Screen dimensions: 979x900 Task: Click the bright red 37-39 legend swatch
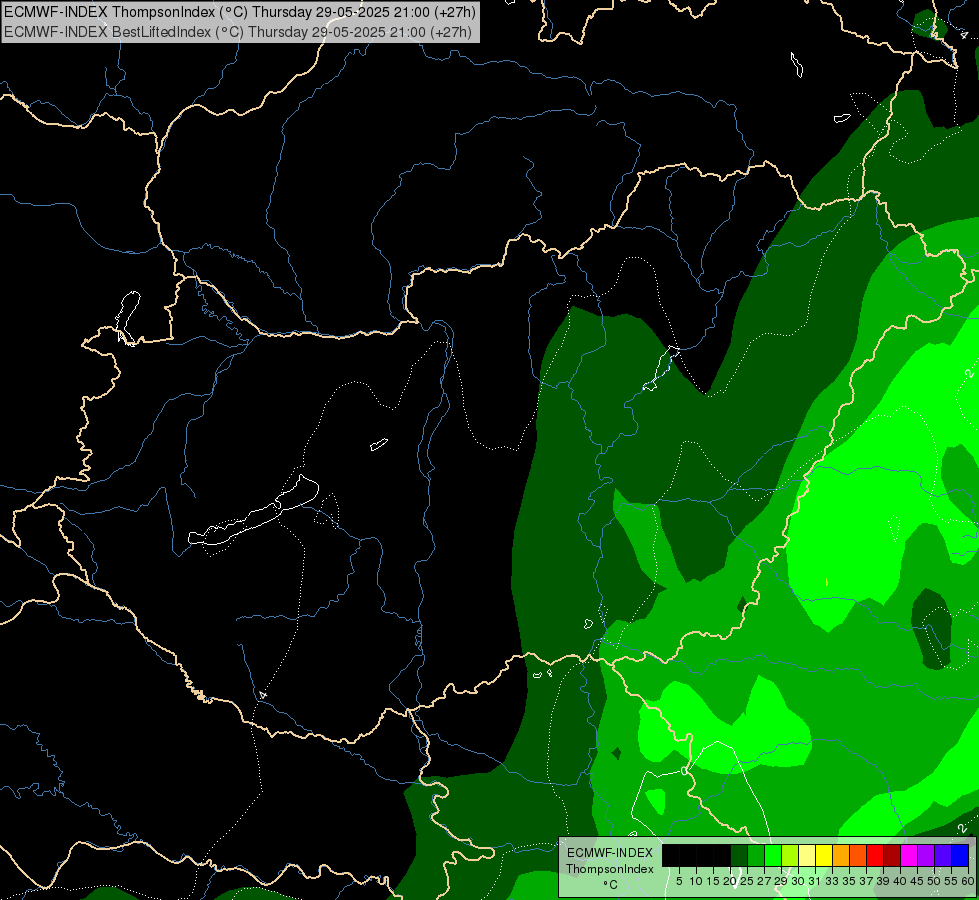point(875,855)
